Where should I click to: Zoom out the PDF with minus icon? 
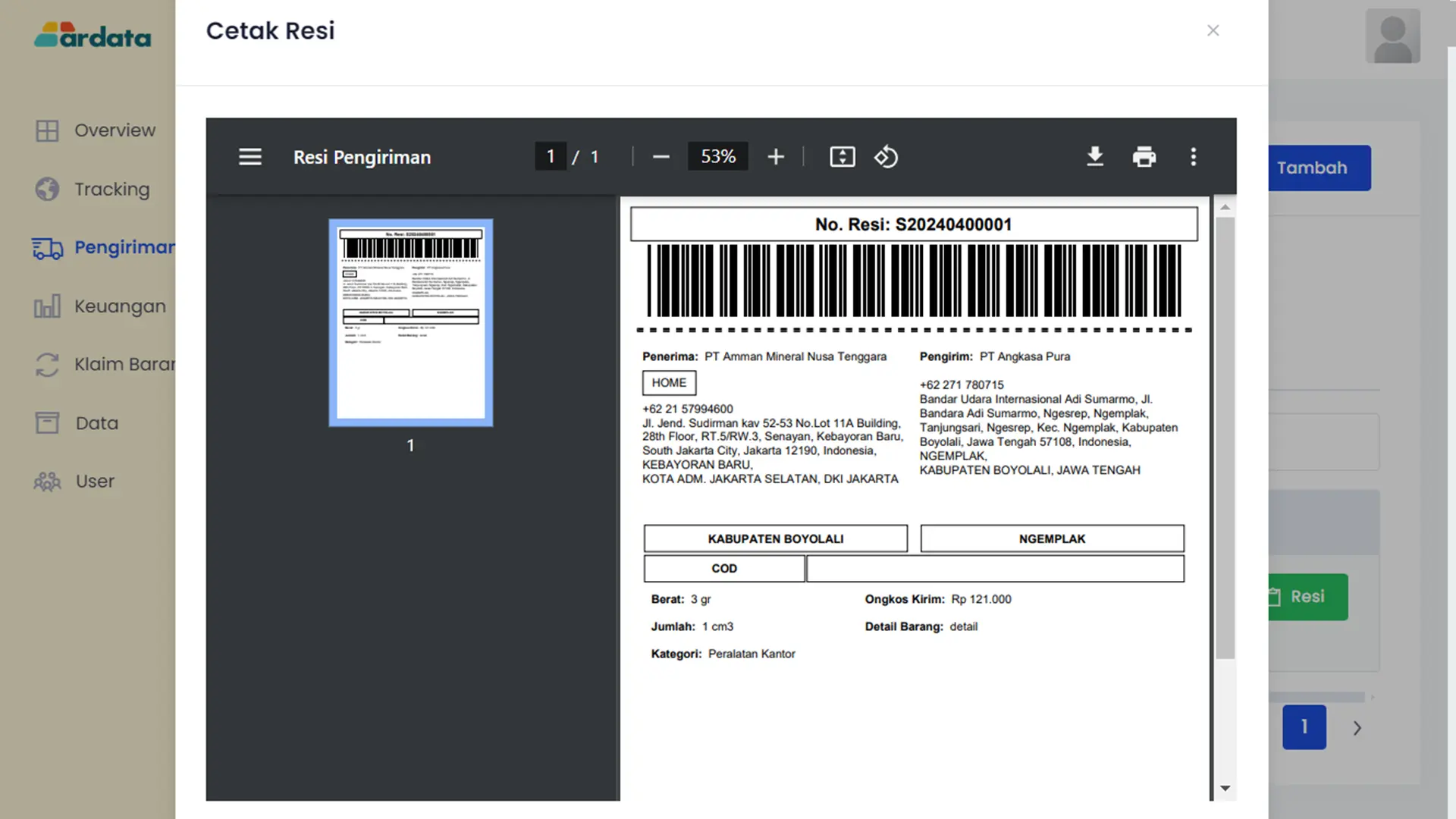pyautogui.click(x=661, y=157)
